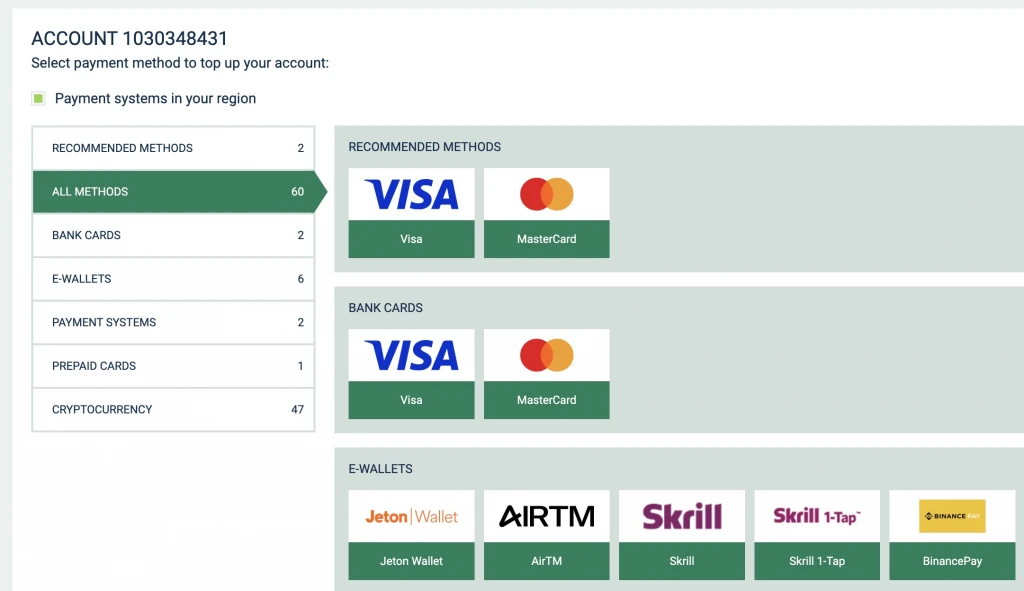1024x591 pixels.
Task: Toggle Payment systems in your region checkbox
Action: tap(39, 98)
